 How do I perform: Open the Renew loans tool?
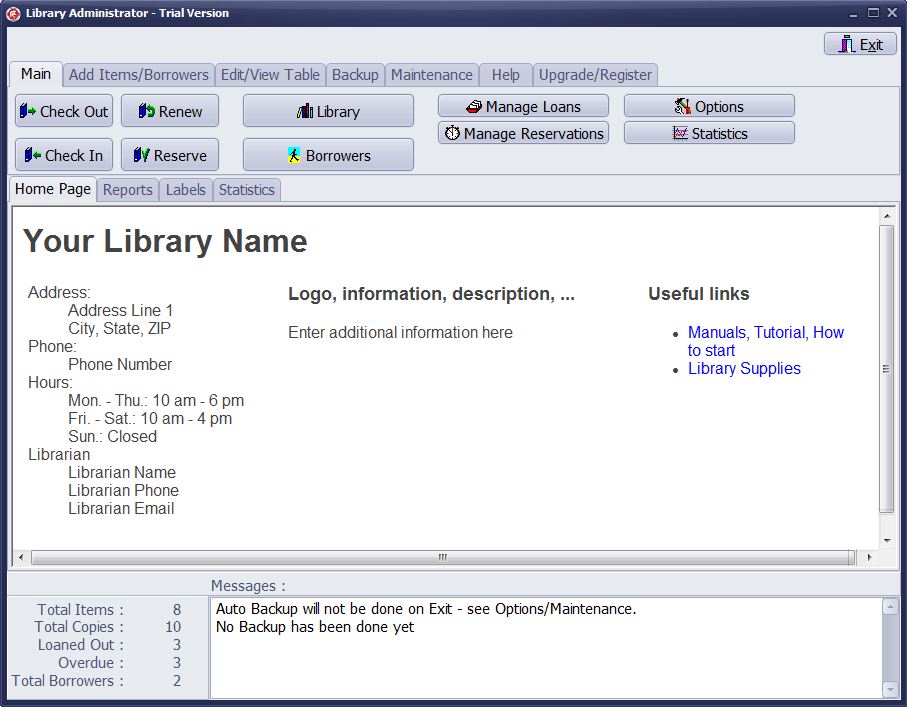(169, 110)
